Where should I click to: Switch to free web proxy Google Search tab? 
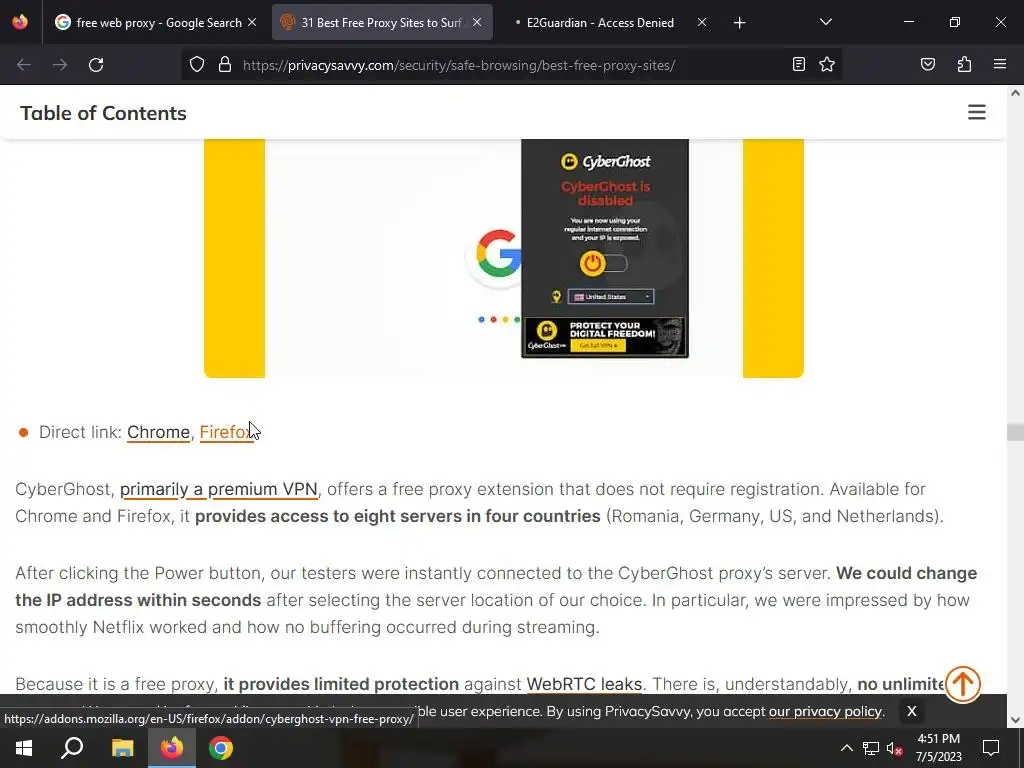pos(157,23)
